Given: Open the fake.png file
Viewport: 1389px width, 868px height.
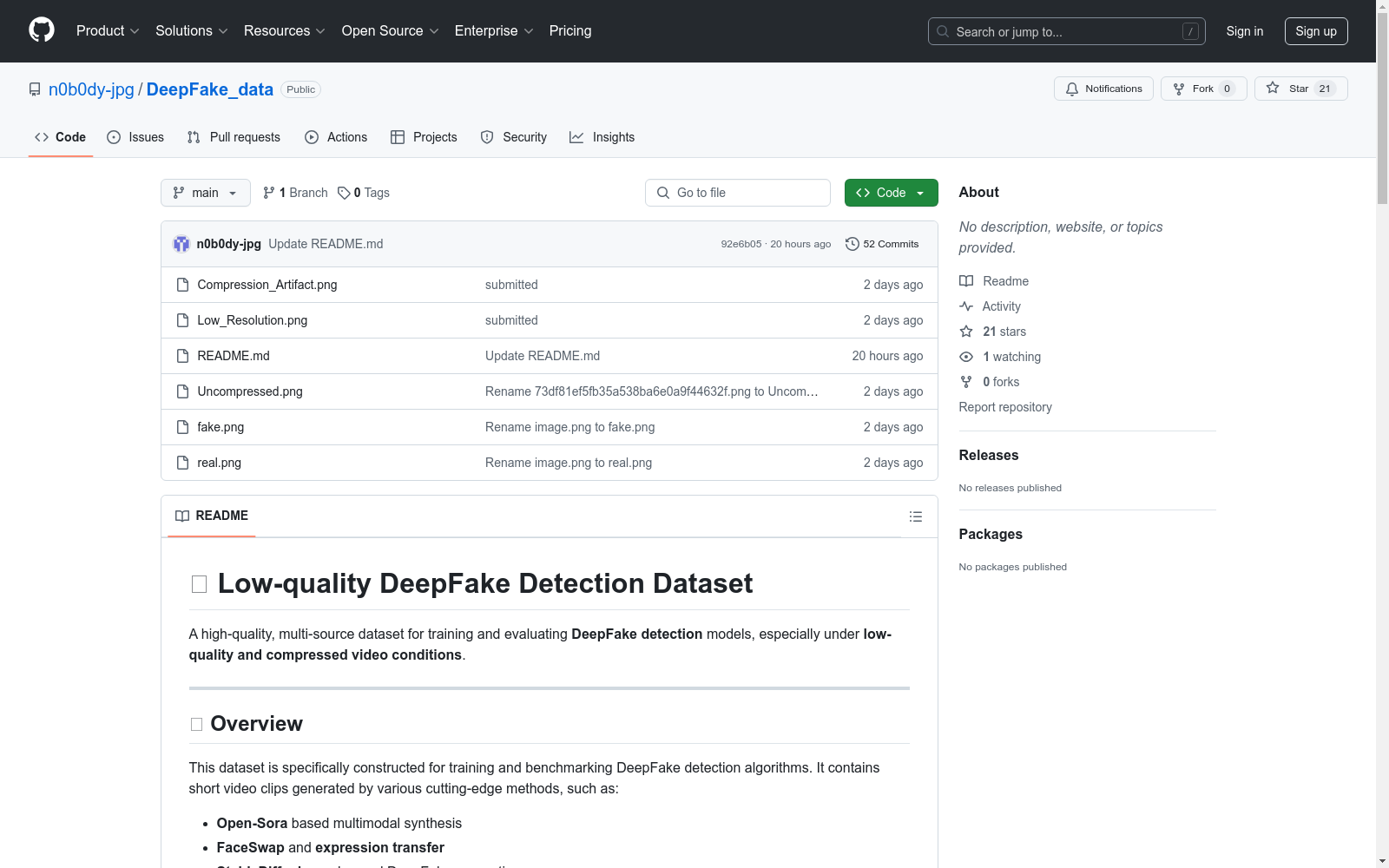Looking at the screenshot, I should (221, 427).
